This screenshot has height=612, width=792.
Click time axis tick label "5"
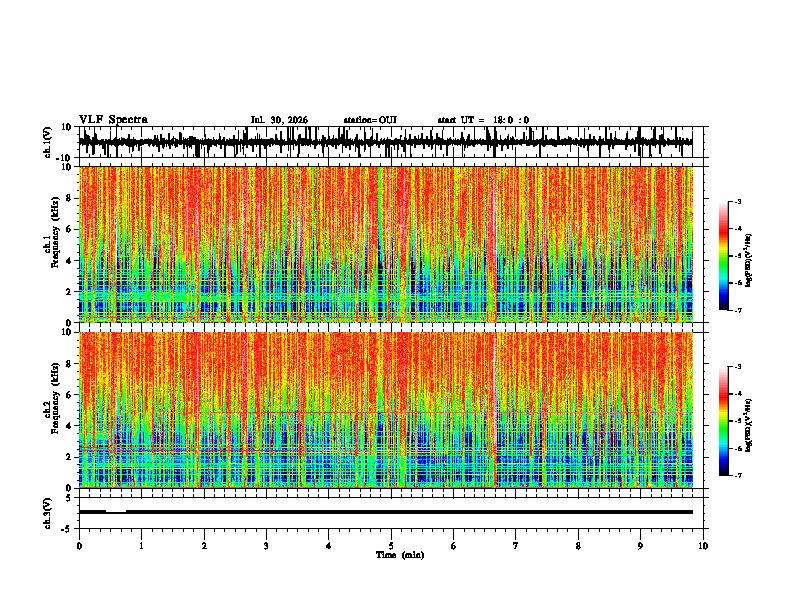coord(391,546)
